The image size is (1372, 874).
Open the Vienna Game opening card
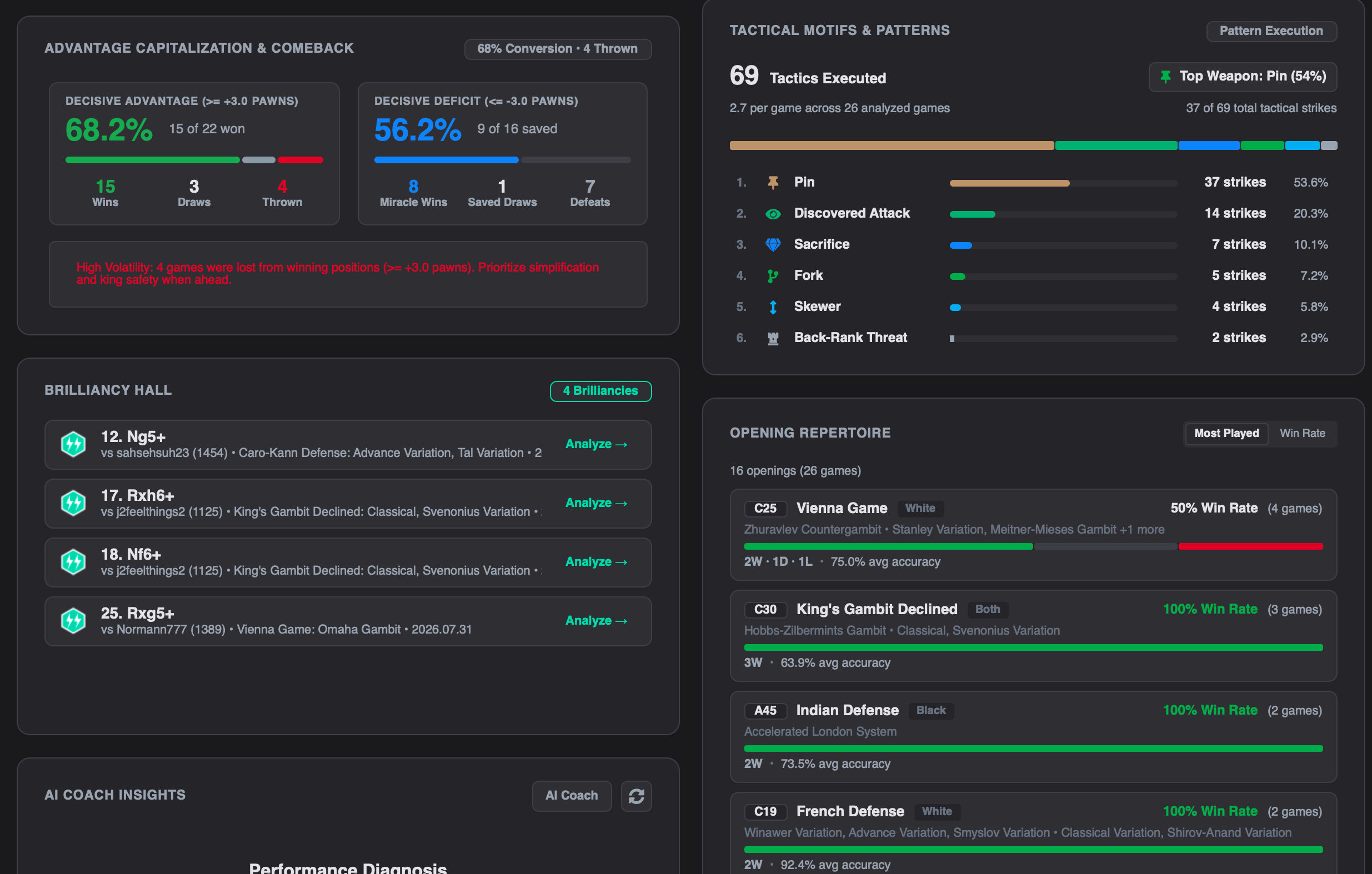coord(1033,534)
